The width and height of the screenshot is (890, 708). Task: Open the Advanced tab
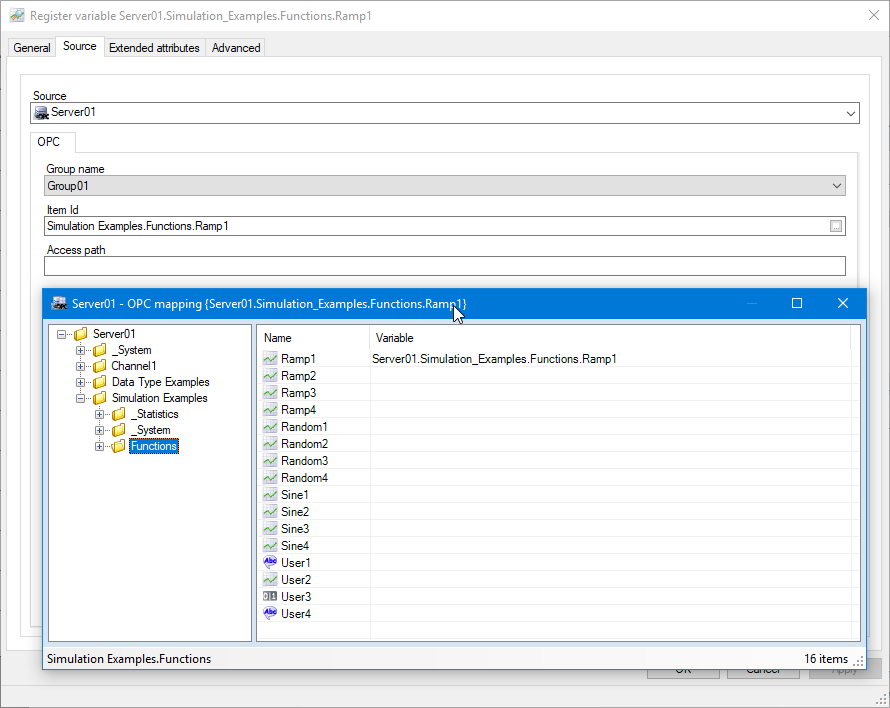235,47
